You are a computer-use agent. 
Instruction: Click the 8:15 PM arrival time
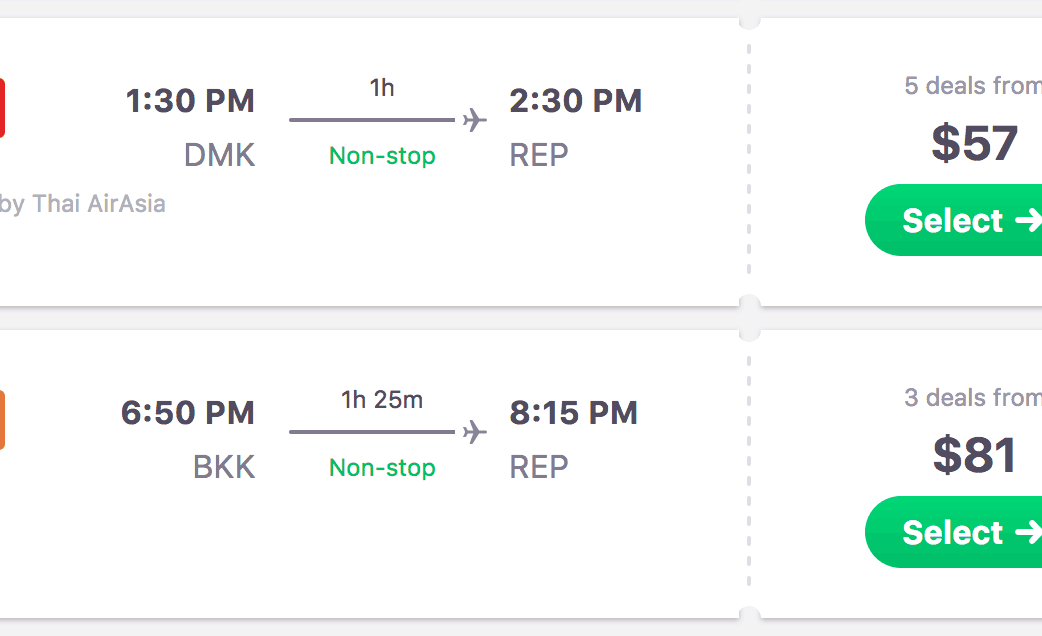tap(573, 413)
